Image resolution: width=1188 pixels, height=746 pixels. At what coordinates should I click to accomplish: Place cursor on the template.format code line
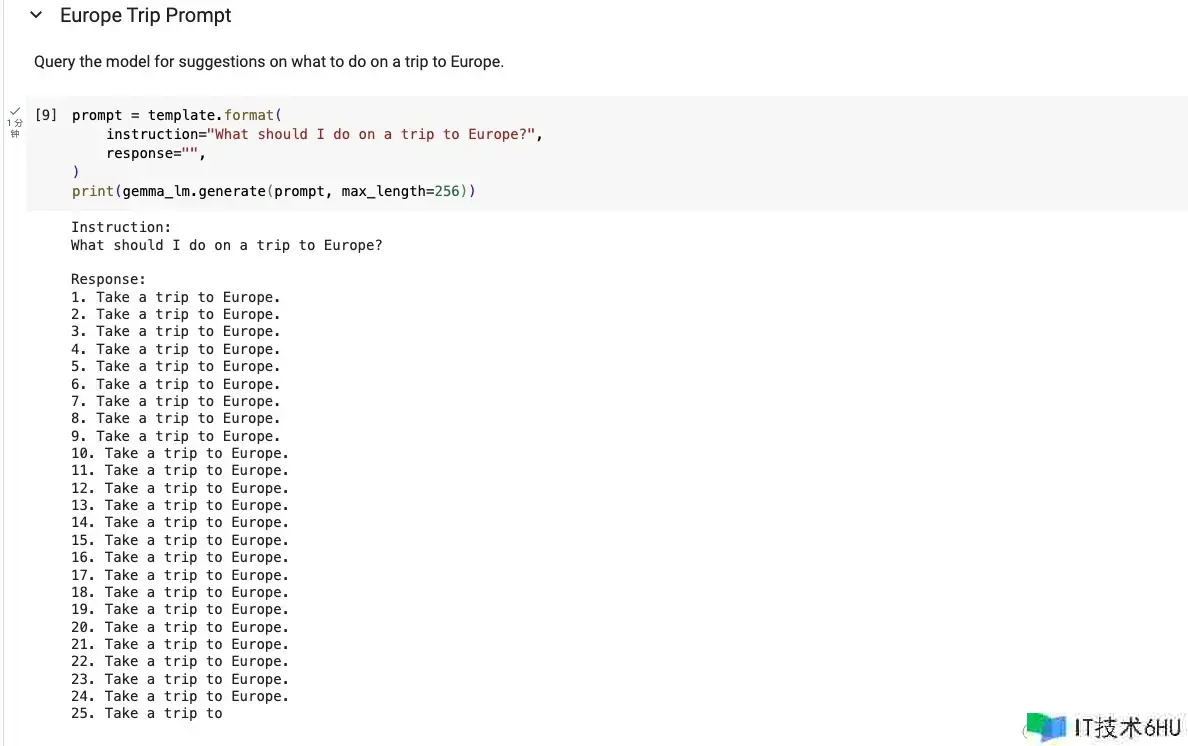183,115
